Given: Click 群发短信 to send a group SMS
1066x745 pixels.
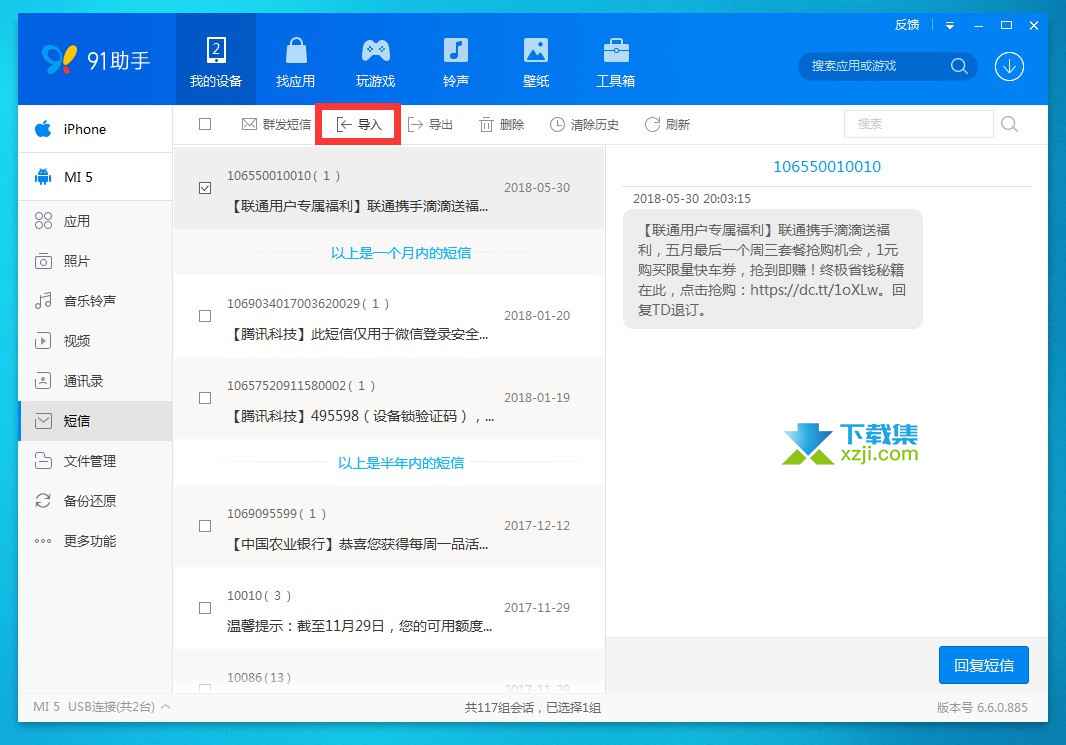Looking at the screenshot, I should pos(276,124).
